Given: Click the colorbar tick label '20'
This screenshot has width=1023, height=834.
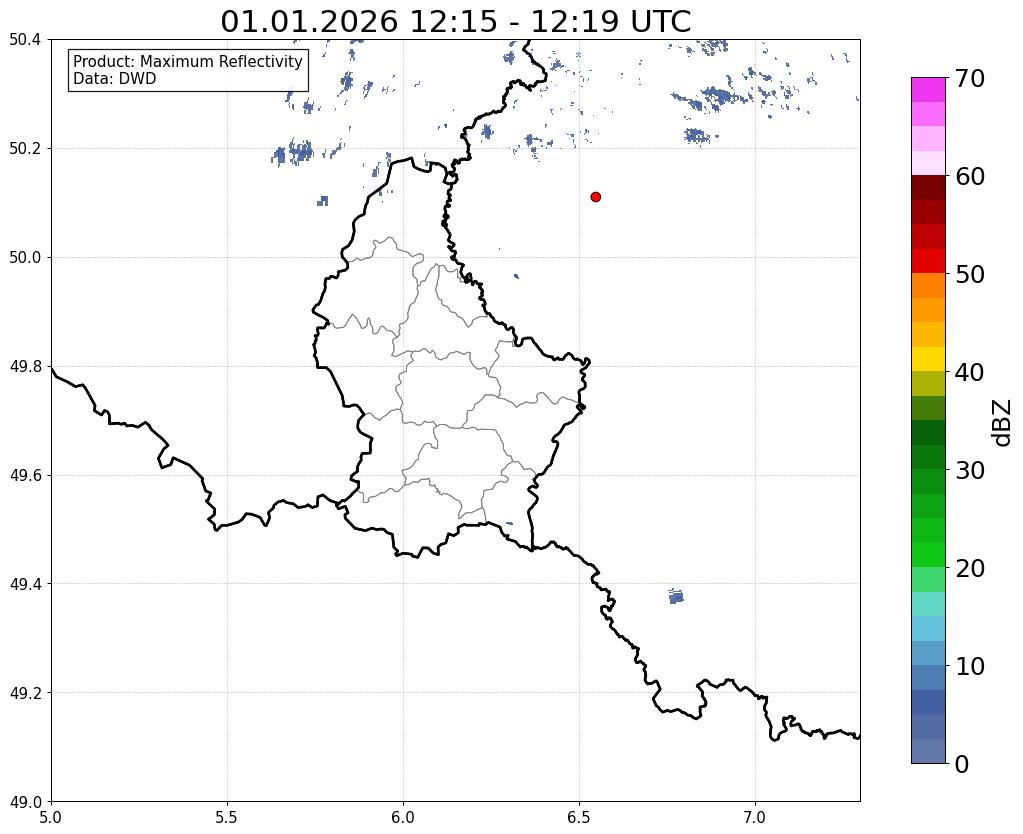Looking at the screenshot, I should click(x=970, y=568).
